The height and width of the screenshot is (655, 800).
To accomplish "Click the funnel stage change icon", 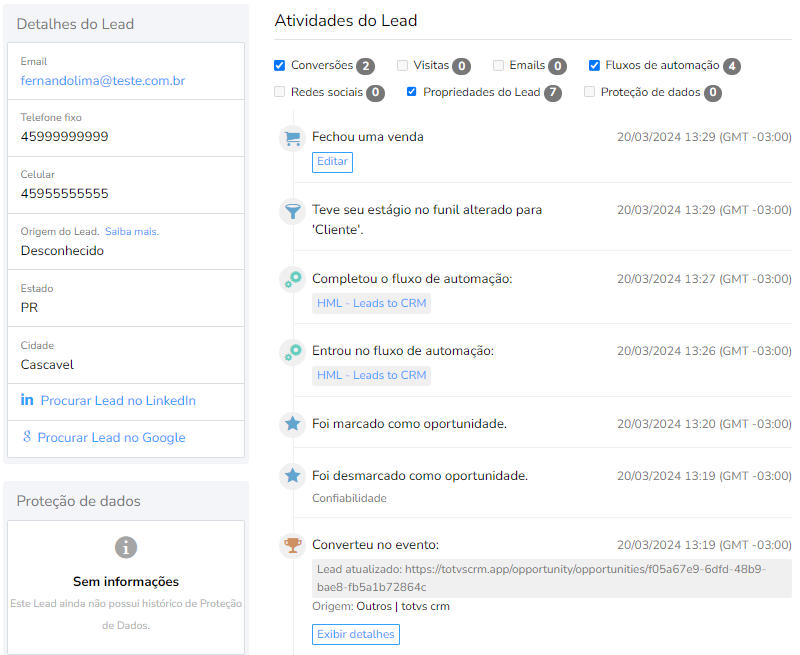I will (292, 211).
